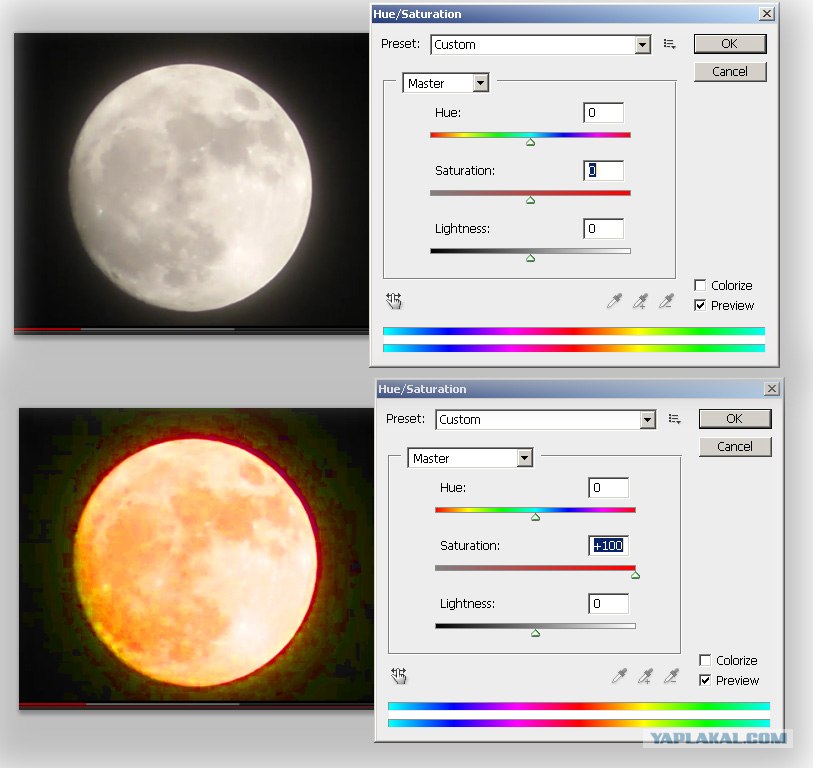Screen dimensions: 813x768
Task: Click the Hue slider handle in top dialog
Action: (x=530, y=142)
